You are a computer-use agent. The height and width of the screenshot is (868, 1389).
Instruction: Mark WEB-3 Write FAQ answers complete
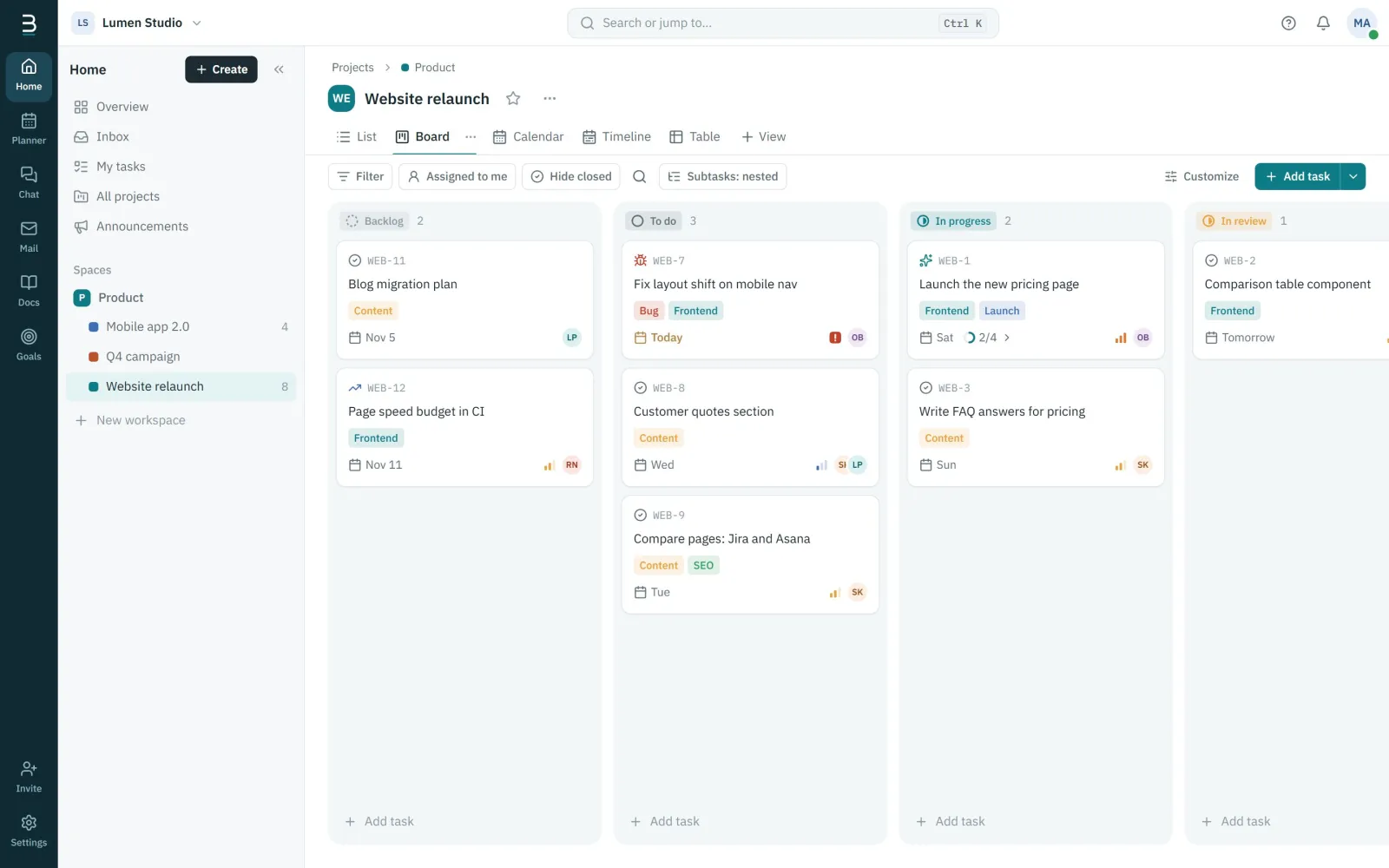pos(925,388)
